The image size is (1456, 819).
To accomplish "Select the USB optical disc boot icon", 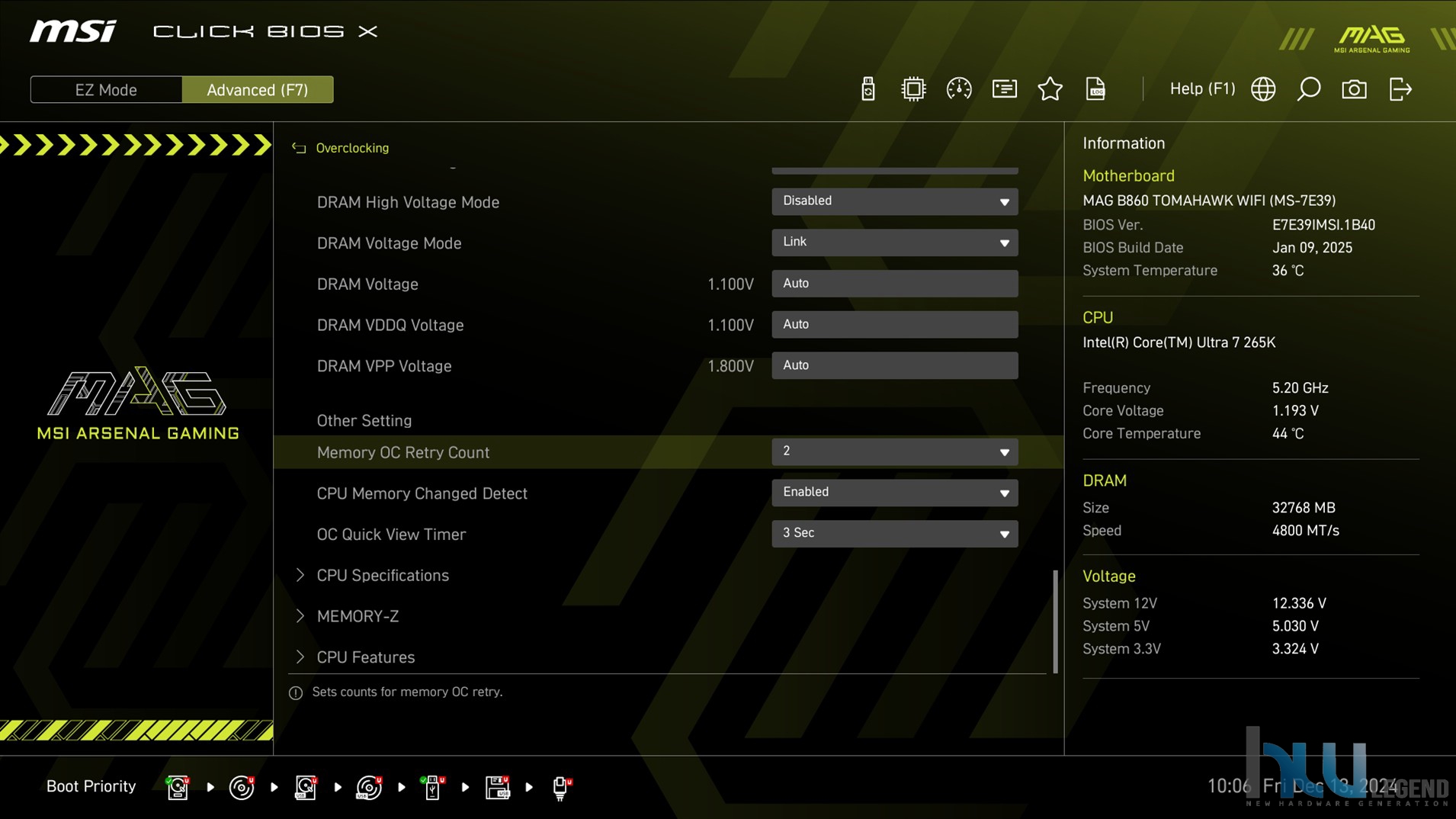I will point(369,787).
